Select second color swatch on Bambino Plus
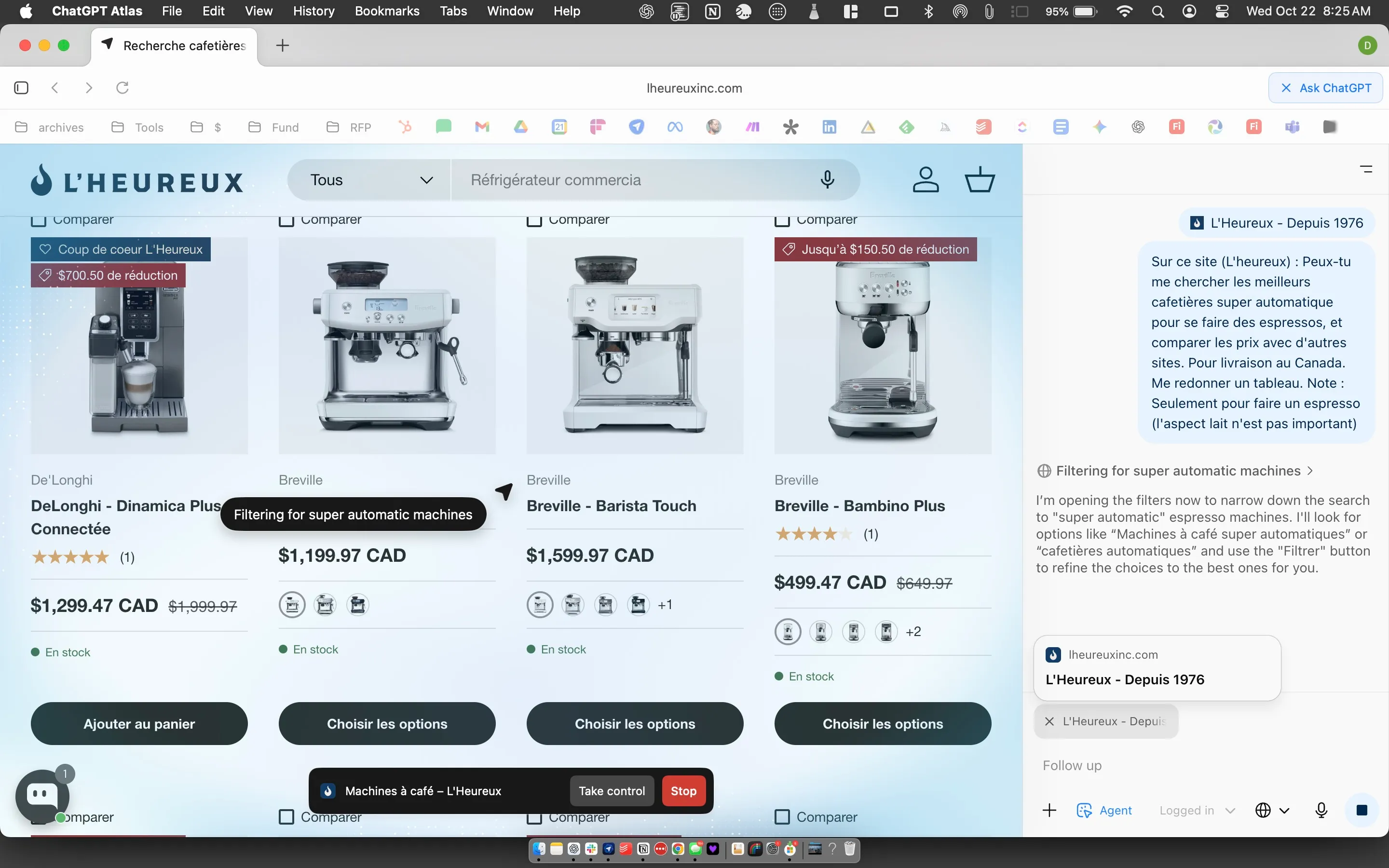The height and width of the screenshot is (868, 1389). [821, 632]
